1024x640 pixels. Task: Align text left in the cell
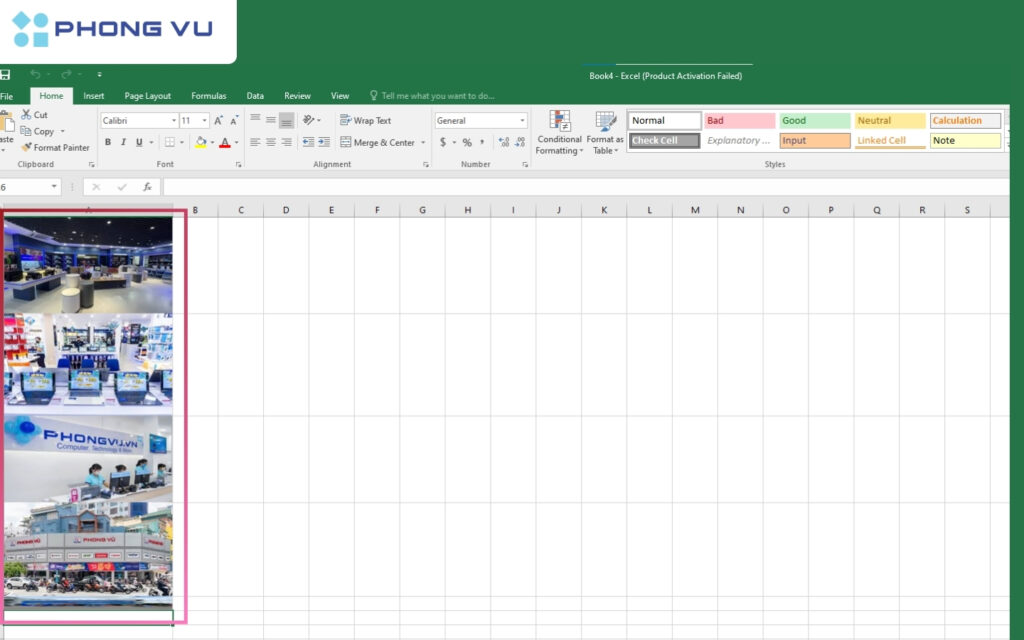click(255, 142)
